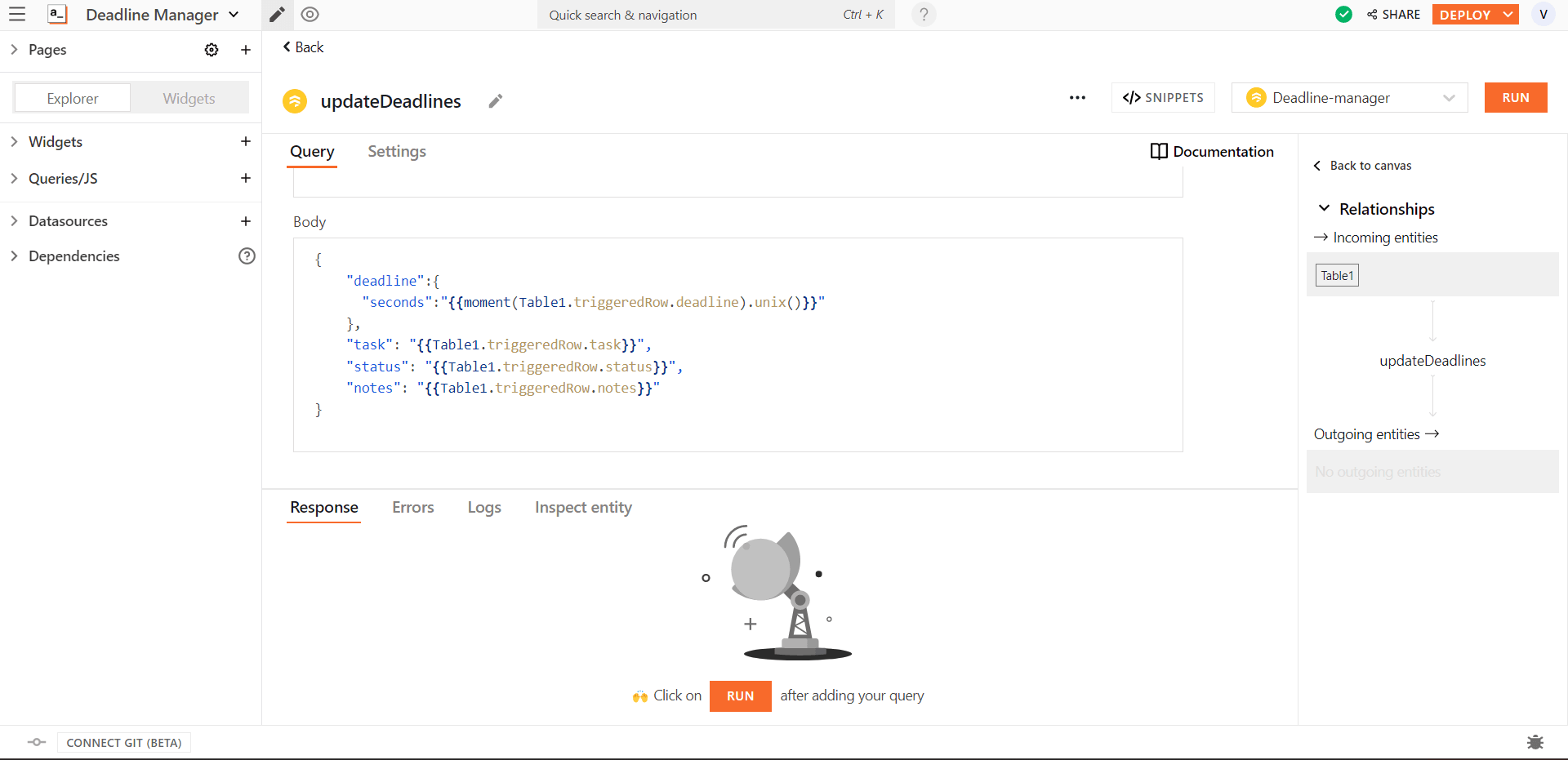
Task: Rename query using the pencil icon
Action: pos(495,101)
